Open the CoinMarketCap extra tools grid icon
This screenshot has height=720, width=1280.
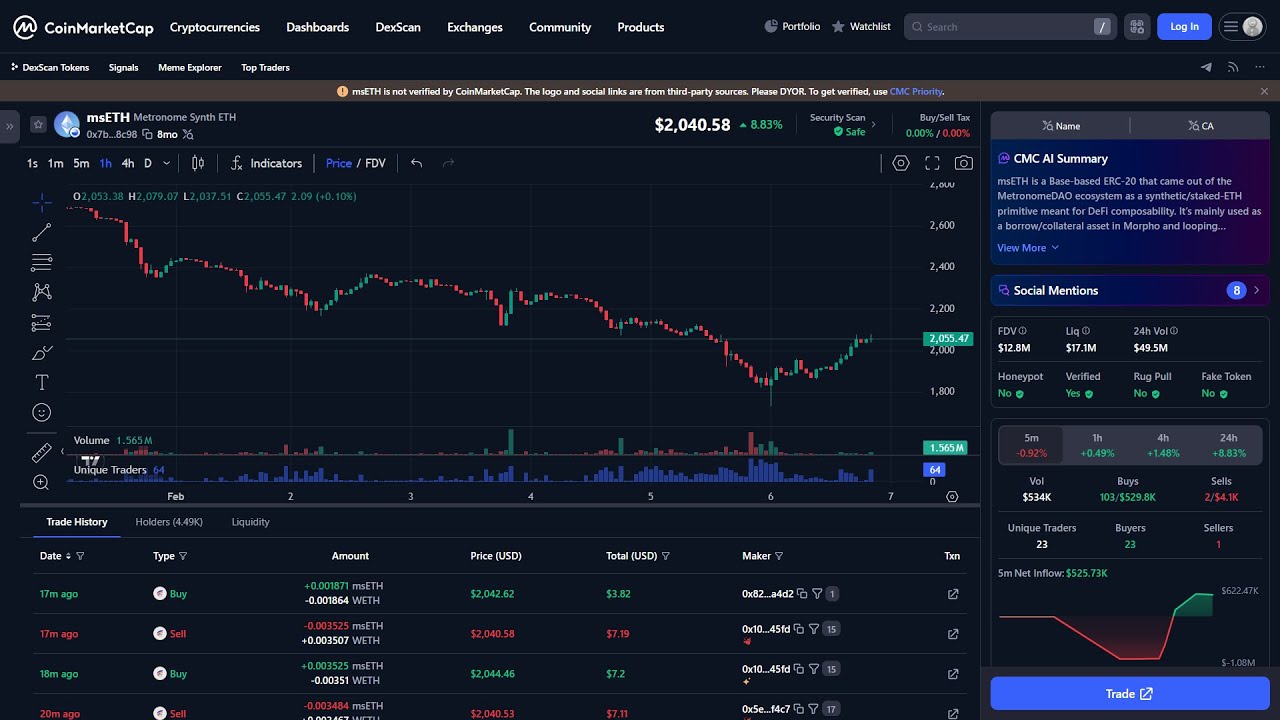tap(1136, 27)
